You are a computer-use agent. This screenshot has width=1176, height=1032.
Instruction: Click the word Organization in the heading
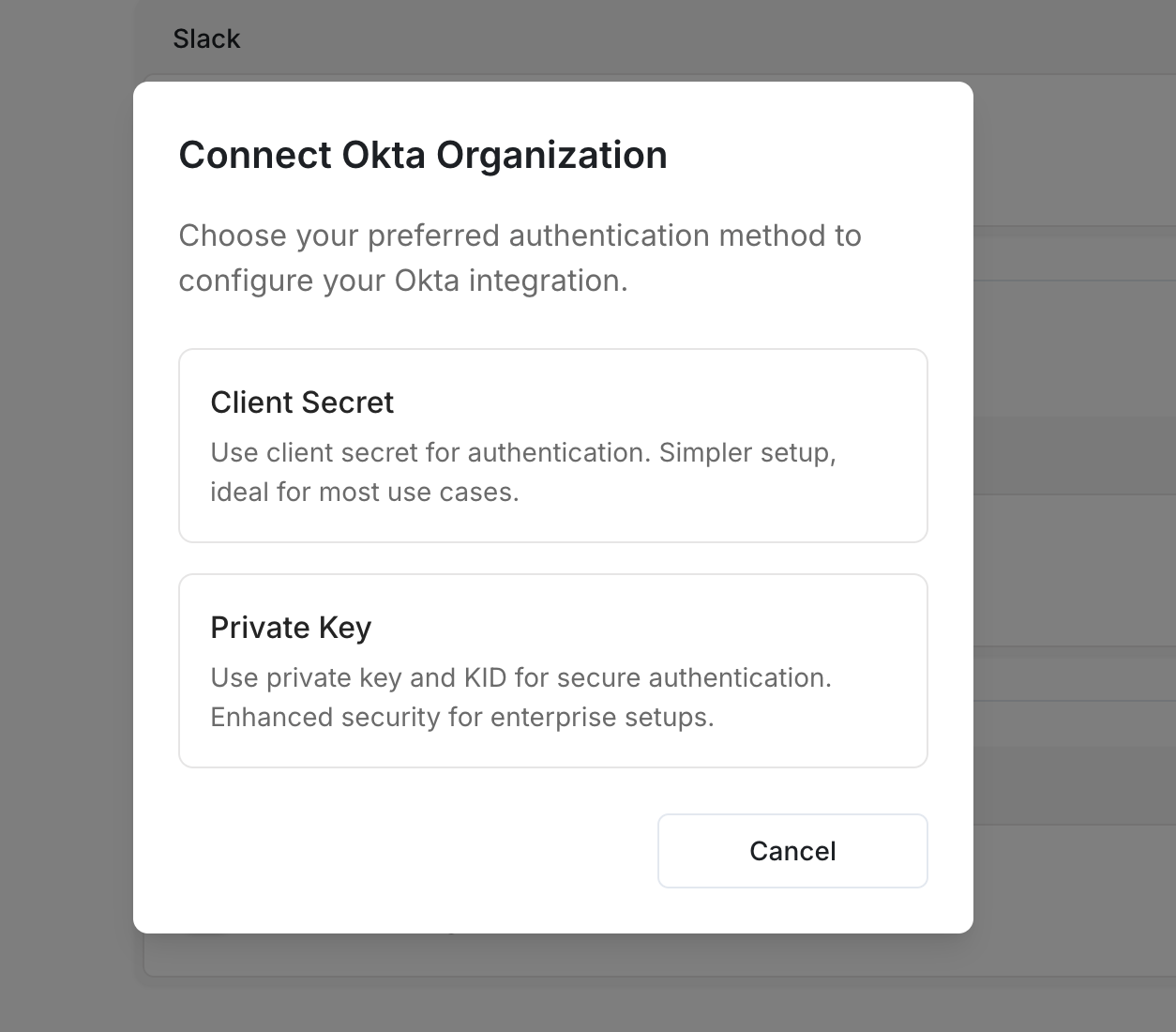[x=552, y=156]
